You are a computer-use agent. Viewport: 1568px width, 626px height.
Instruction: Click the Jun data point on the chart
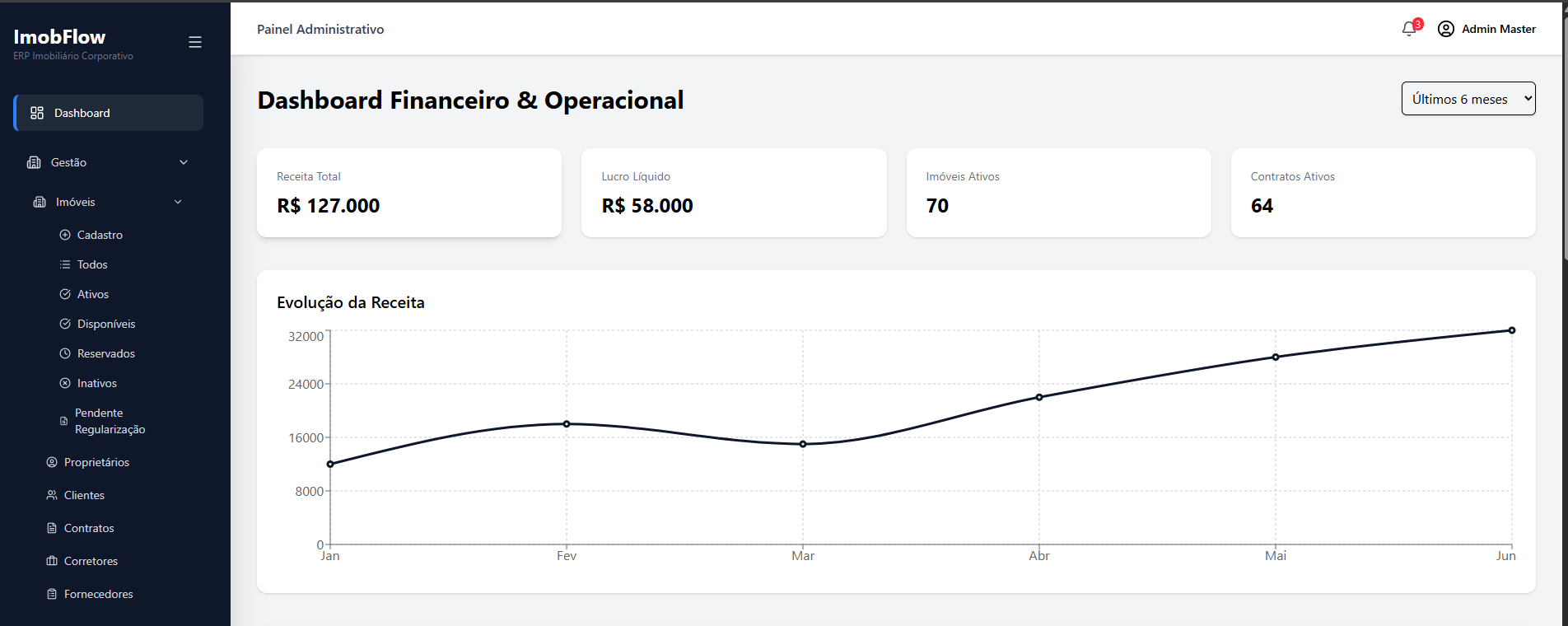coord(1510,329)
